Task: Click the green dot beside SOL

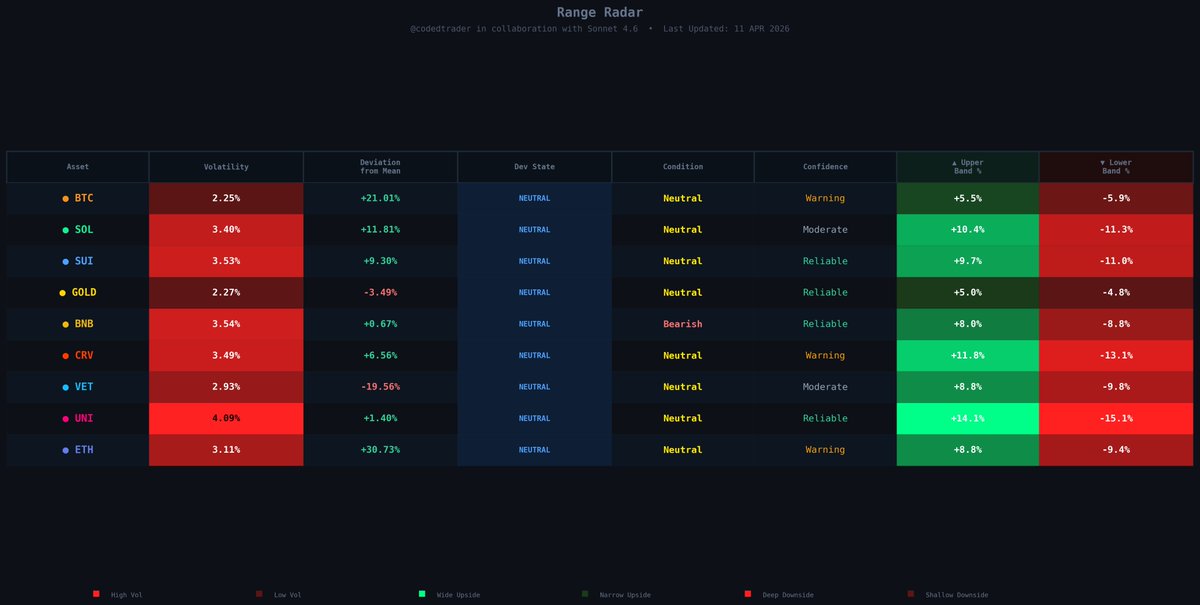Action: coord(66,230)
